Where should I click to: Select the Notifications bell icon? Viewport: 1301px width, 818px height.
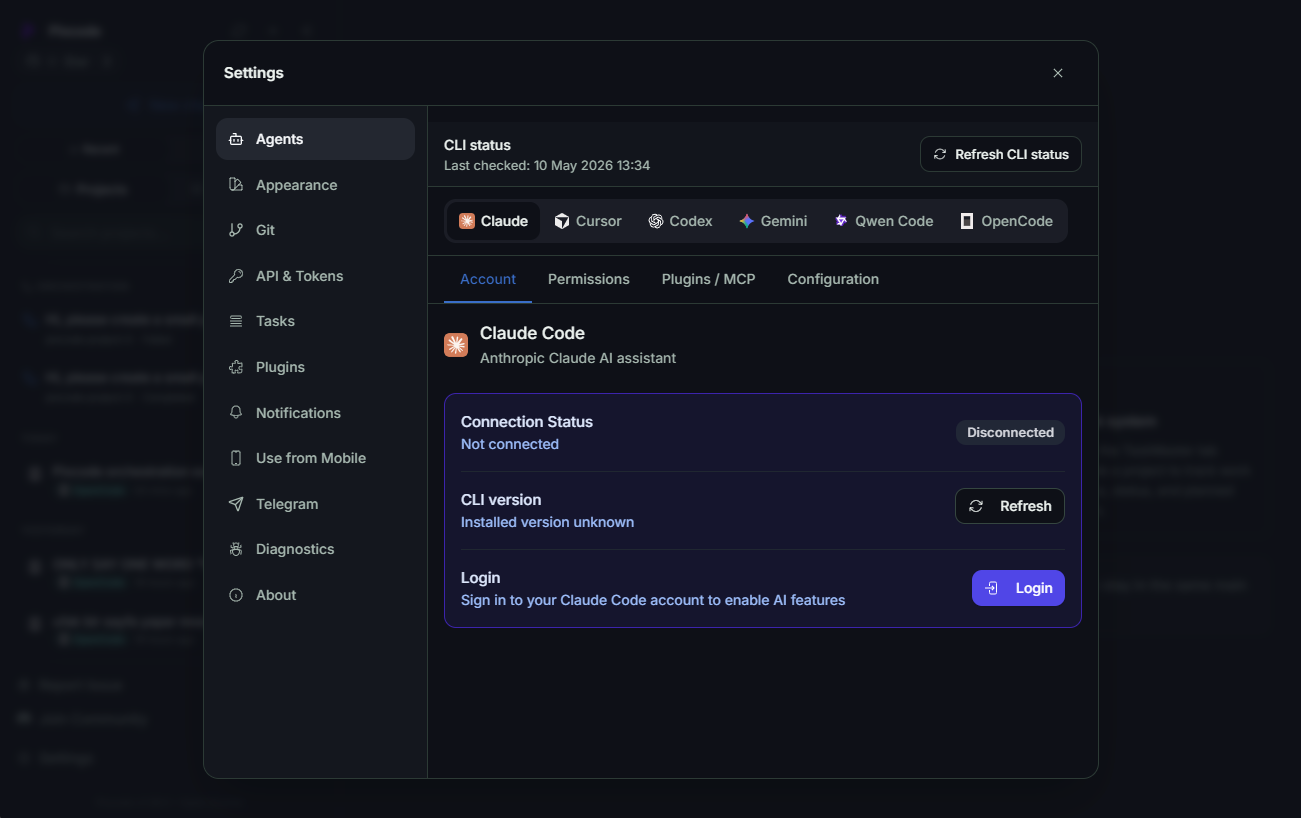click(x=236, y=413)
